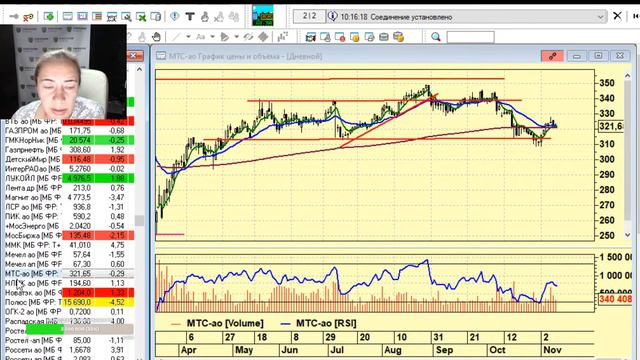Select the Мечел ап row
The height and width of the screenshot is (360, 640).
coord(69,264)
